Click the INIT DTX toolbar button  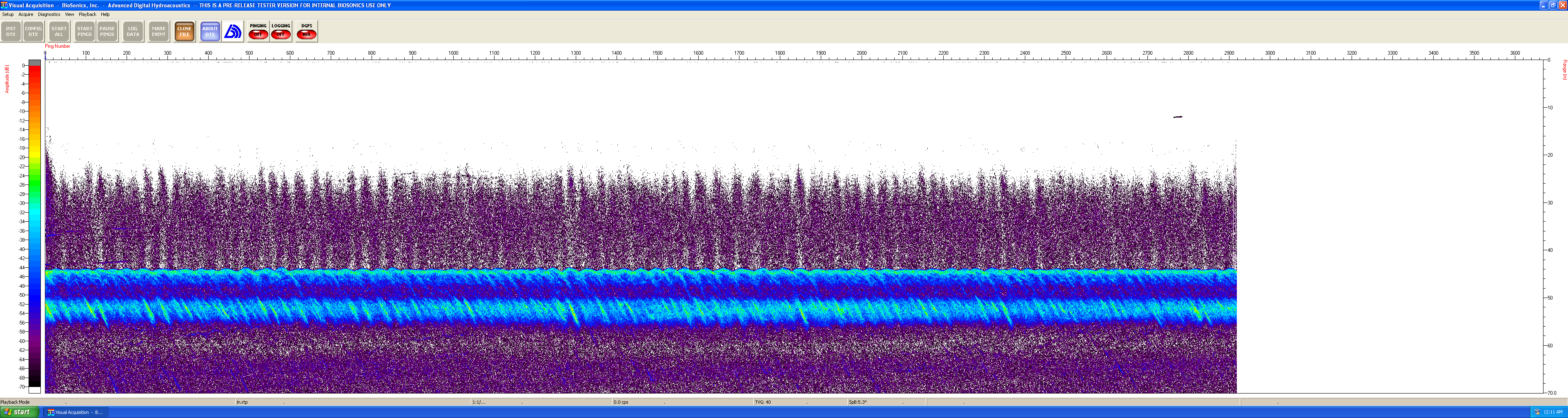click(11, 32)
